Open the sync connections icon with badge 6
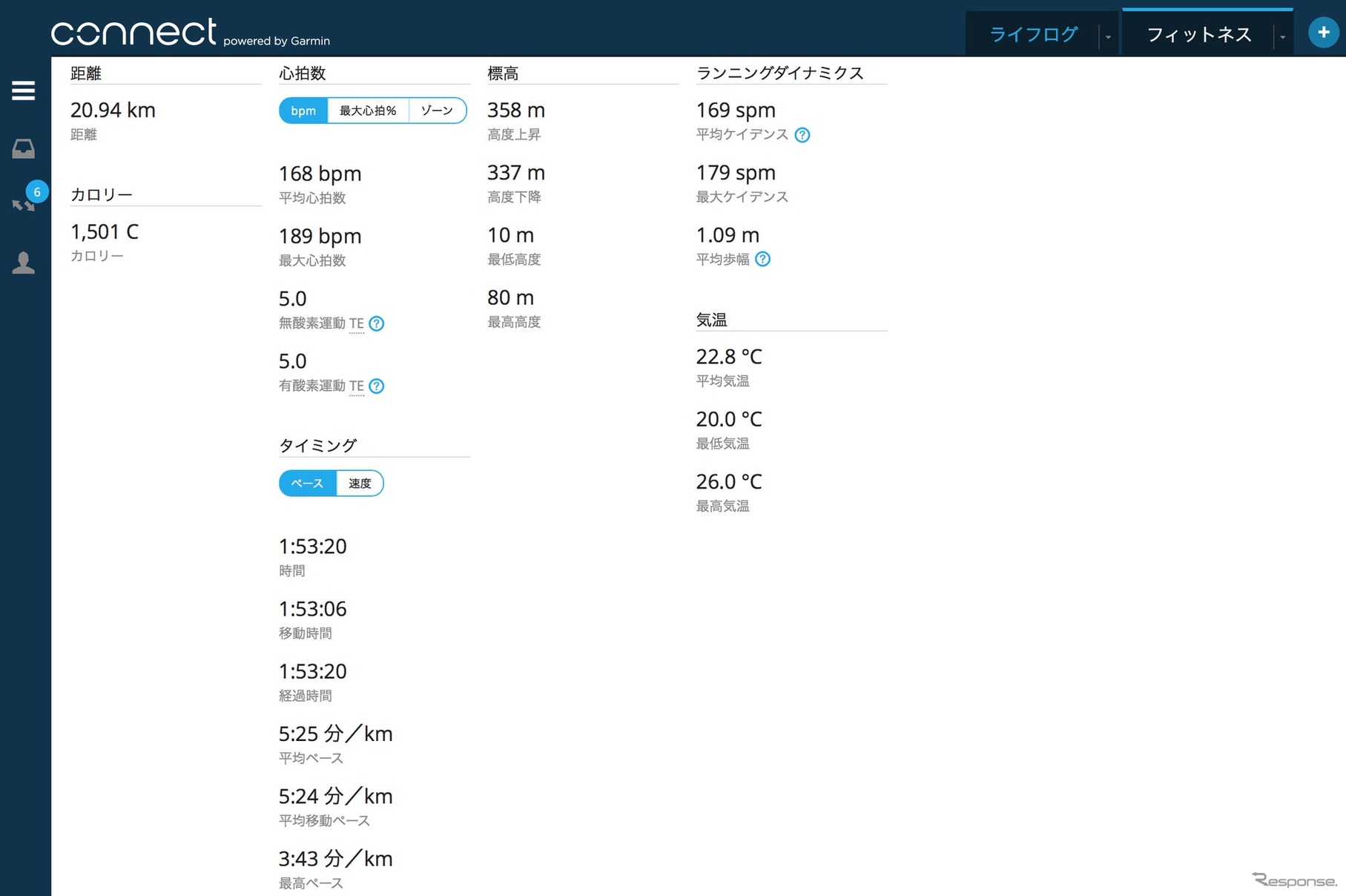 point(24,204)
